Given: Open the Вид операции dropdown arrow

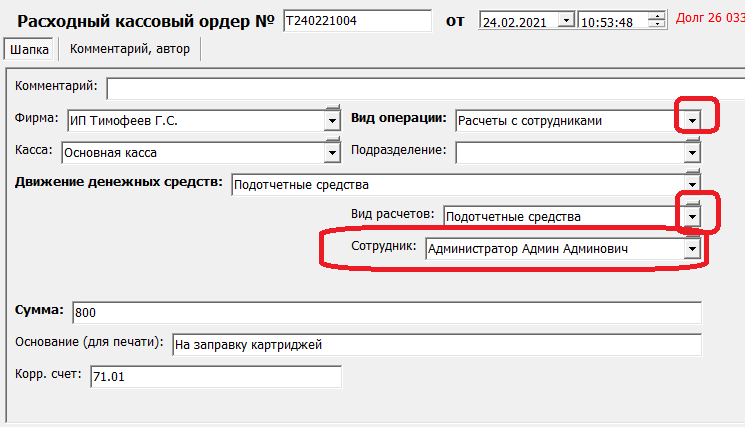Looking at the screenshot, I should click(692, 121).
